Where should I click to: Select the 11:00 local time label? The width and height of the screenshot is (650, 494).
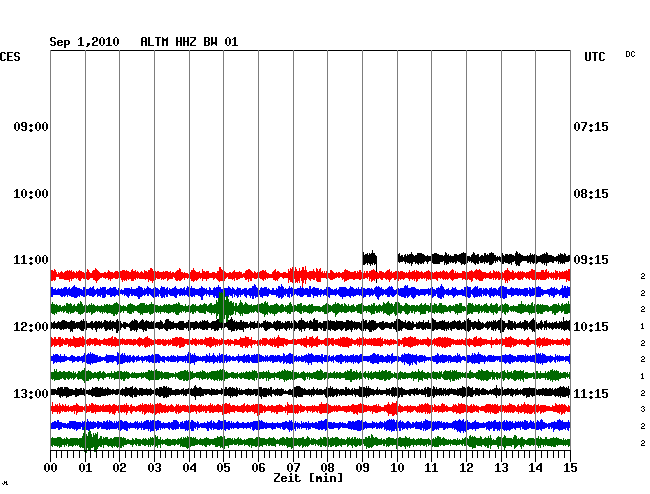pos(31,260)
